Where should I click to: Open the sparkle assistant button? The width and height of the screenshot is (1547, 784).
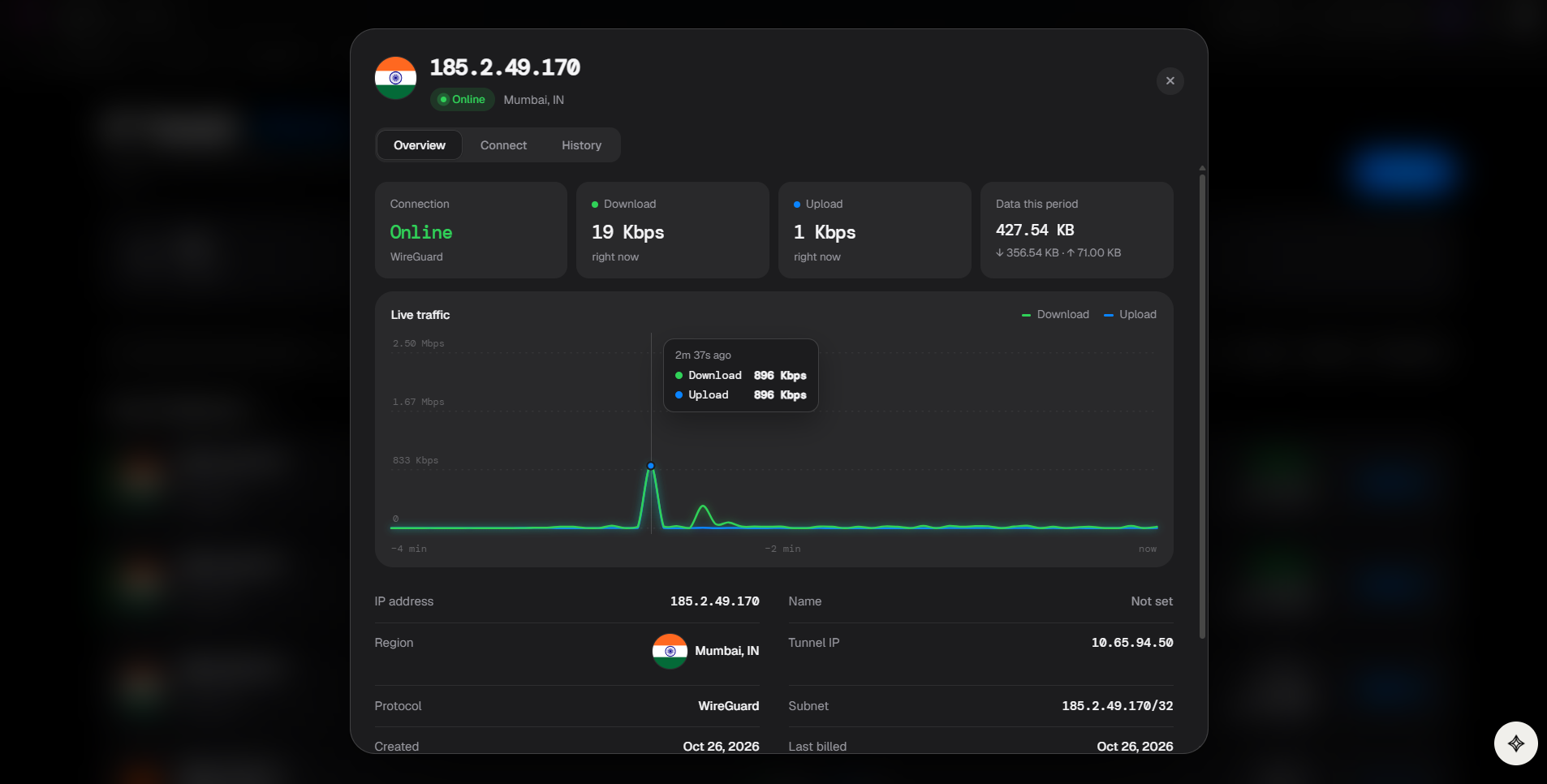(1515, 743)
